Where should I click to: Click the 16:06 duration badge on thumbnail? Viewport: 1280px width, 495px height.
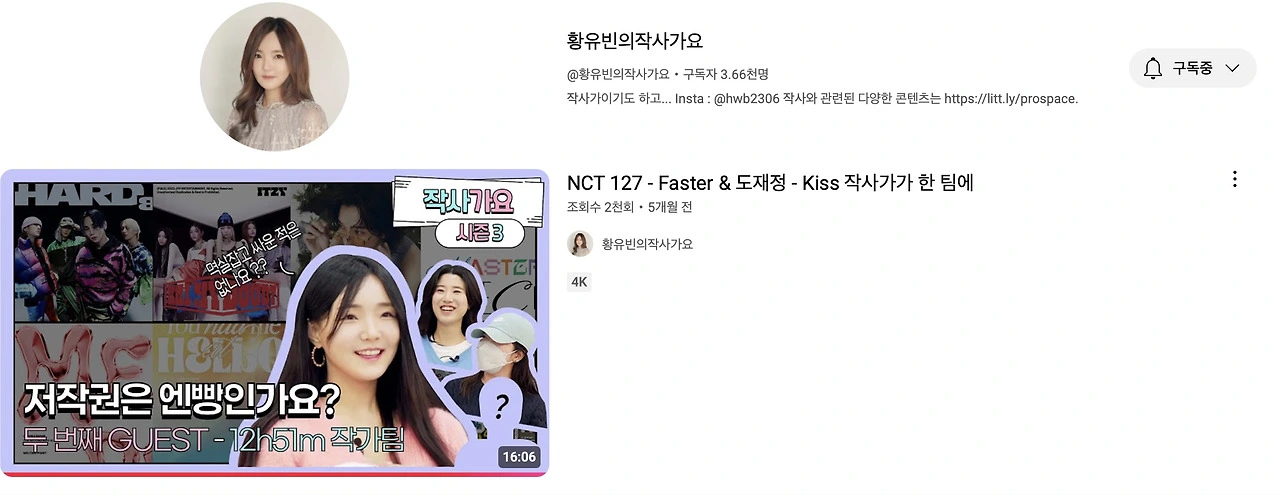(519, 457)
